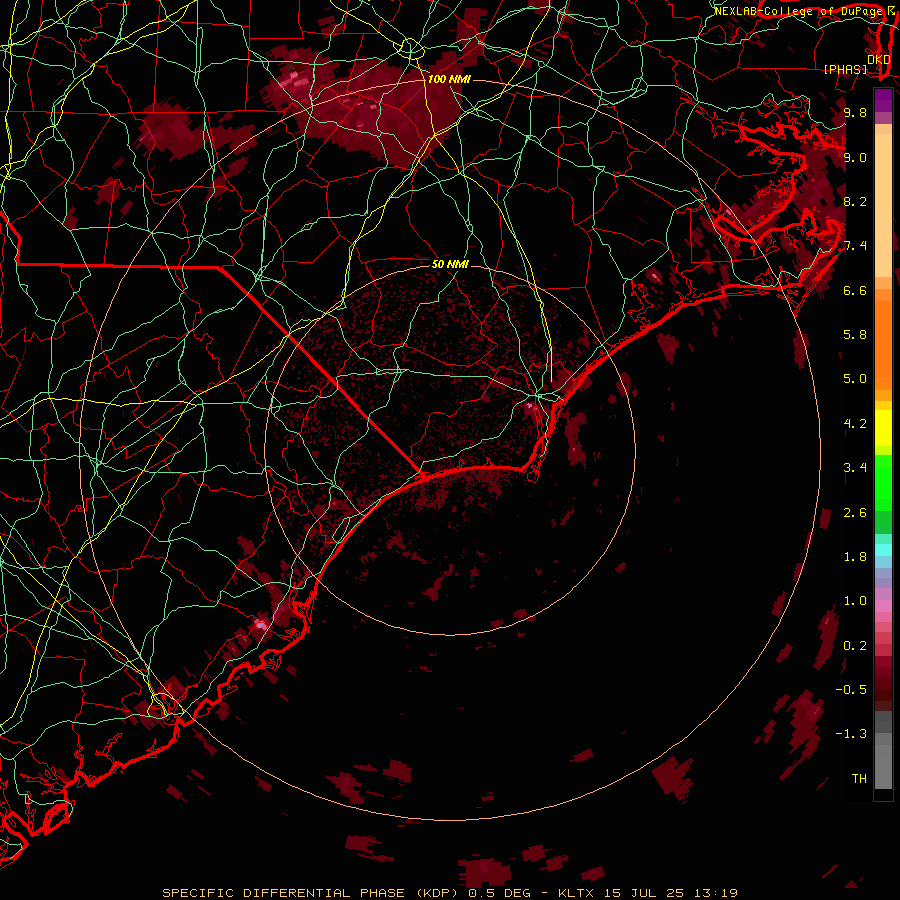Click the TH threshold label on the scale
This screenshot has width=900, height=900.
(859, 779)
